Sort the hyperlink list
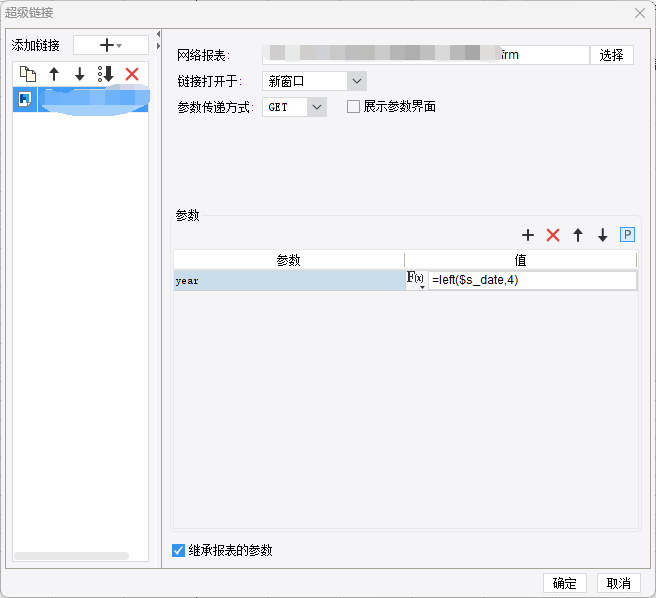This screenshot has height=598, width=656. click(x=105, y=74)
